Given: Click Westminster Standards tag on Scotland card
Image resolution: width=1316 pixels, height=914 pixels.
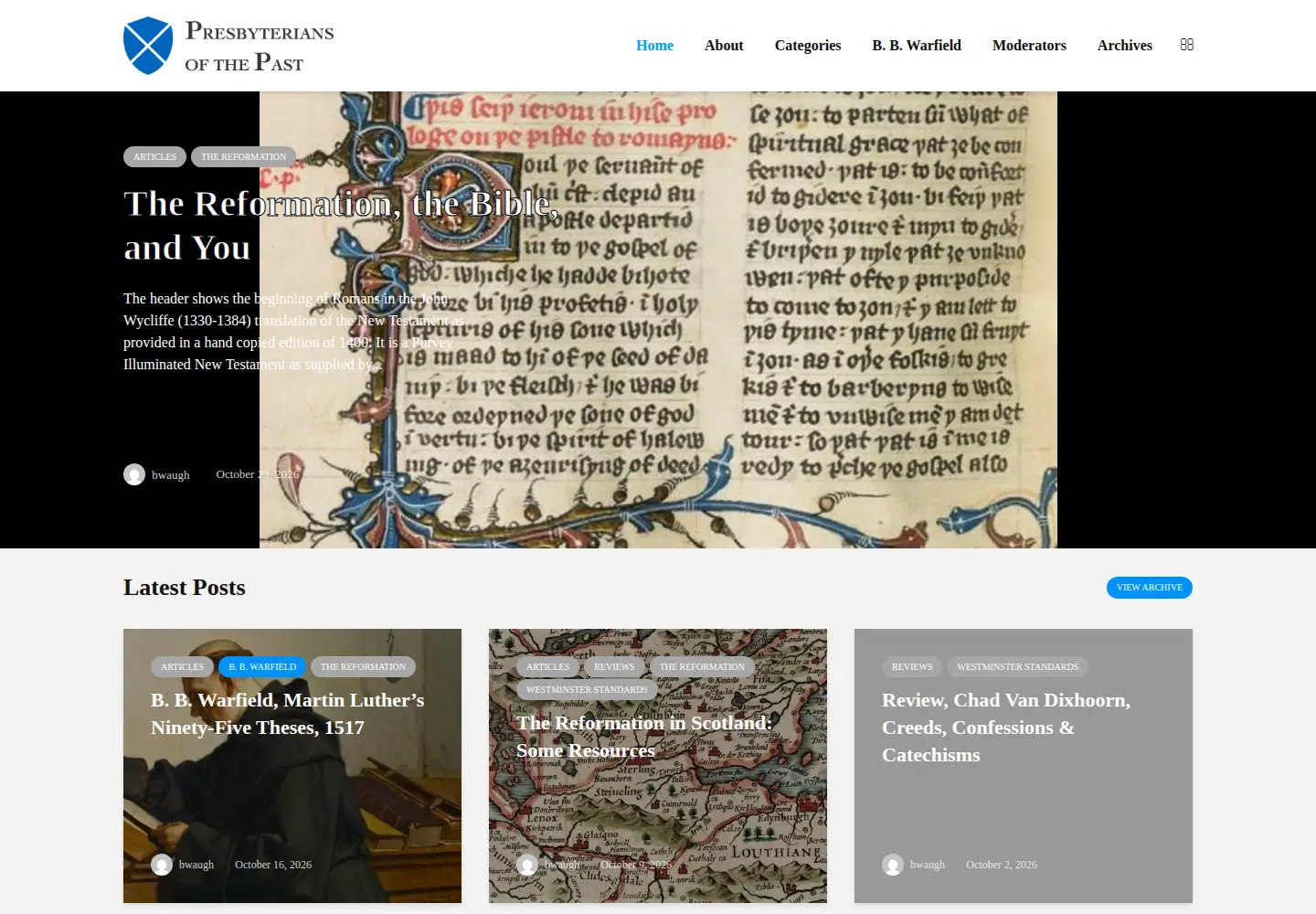Looking at the screenshot, I should (x=587, y=690).
